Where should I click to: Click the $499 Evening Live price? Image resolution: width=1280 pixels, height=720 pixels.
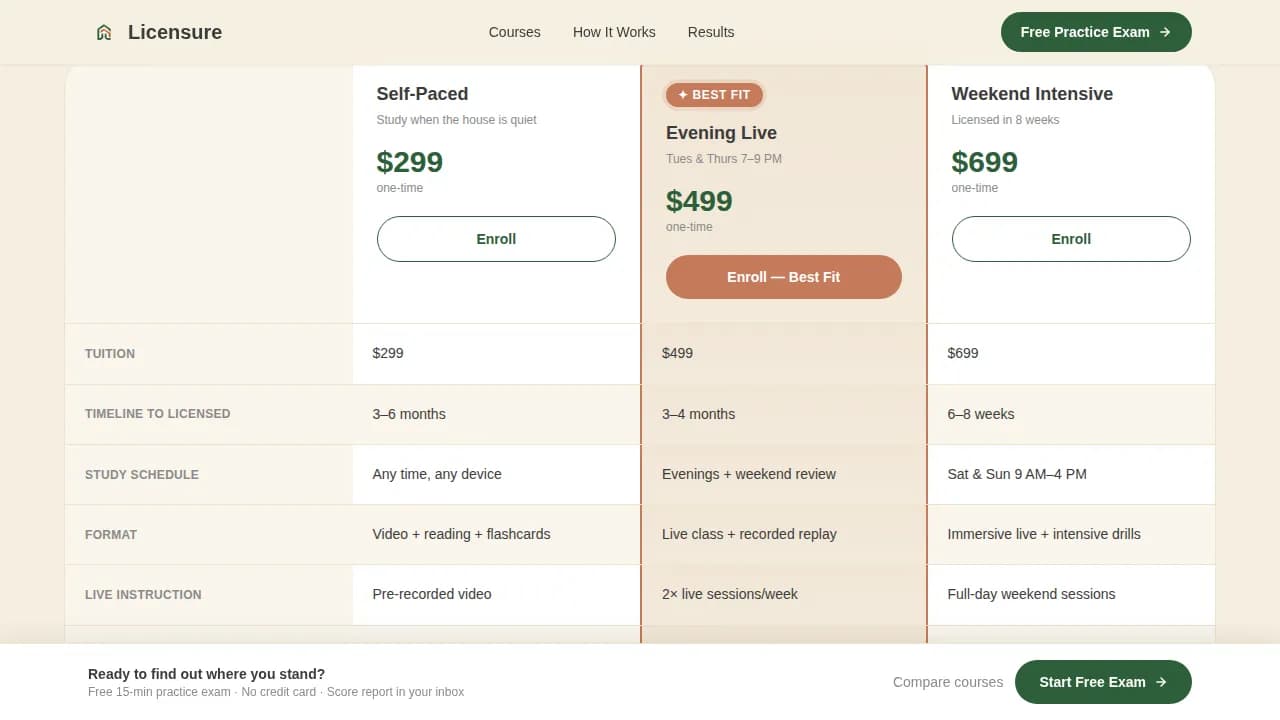click(699, 200)
